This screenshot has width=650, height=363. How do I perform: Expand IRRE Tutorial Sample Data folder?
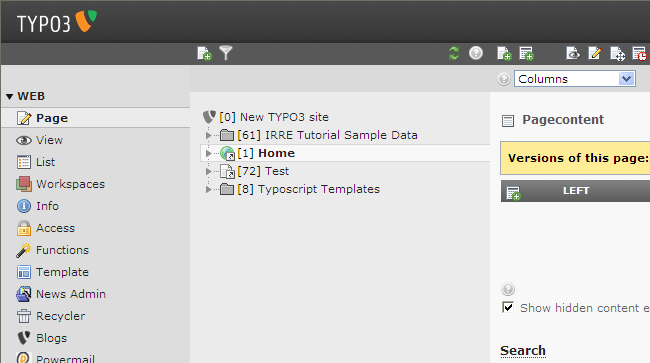[209, 135]
